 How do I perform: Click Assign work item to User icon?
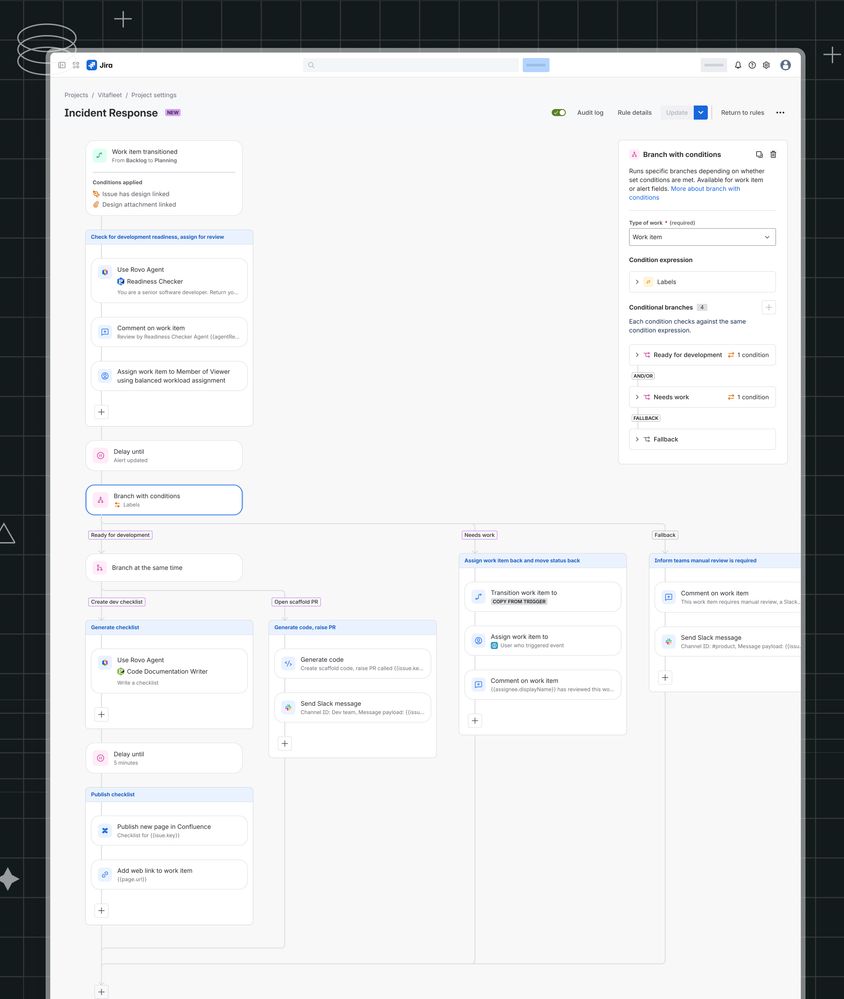pyautogui.click(x=478, y=641)
